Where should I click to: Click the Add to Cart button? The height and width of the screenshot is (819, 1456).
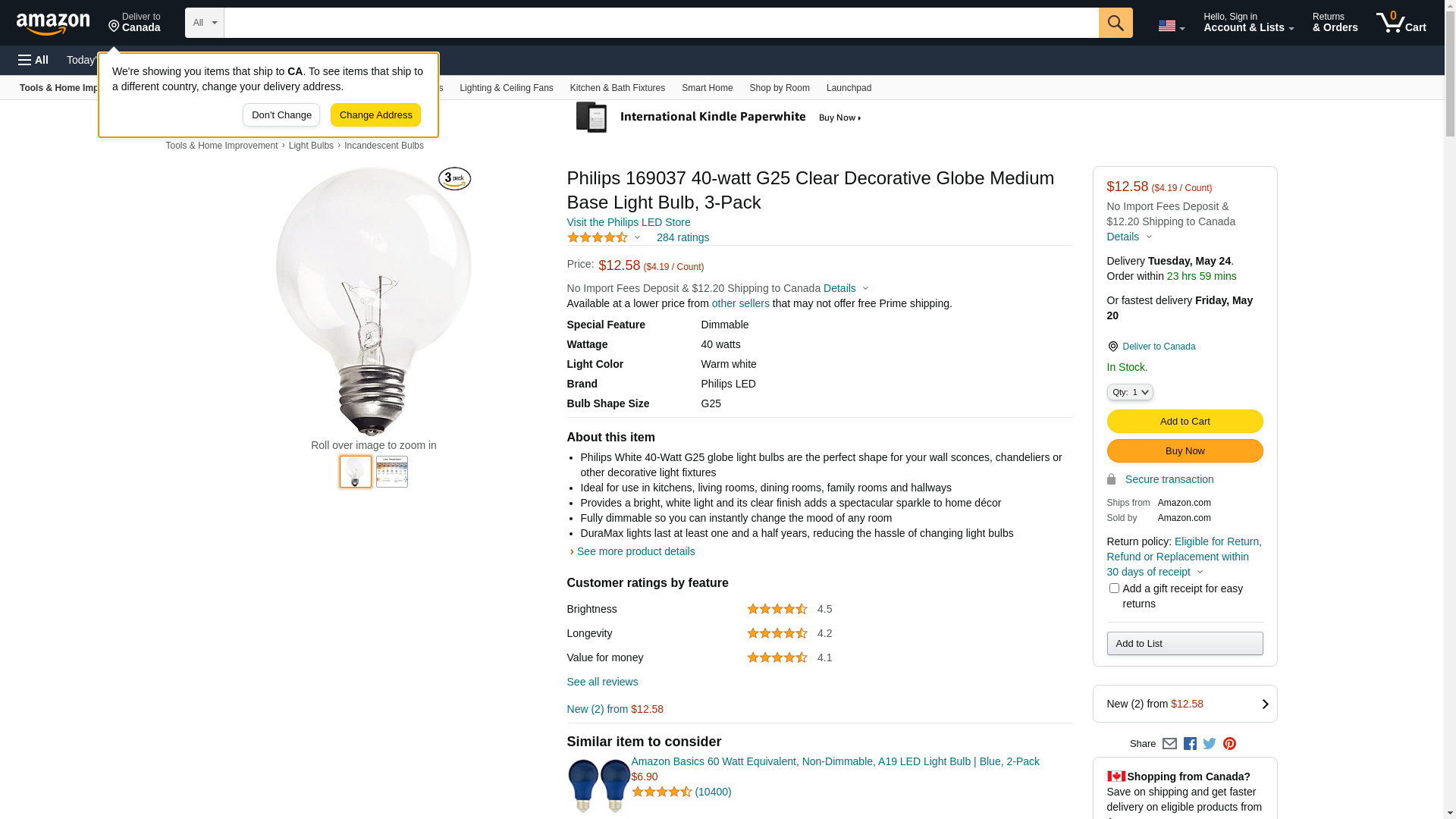click(1185, 422)
